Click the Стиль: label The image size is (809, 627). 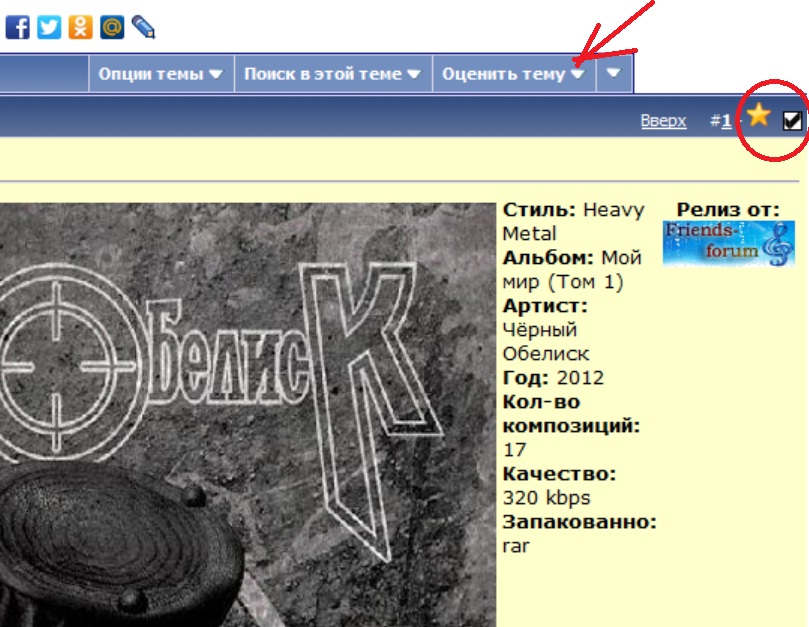(539, 210)
